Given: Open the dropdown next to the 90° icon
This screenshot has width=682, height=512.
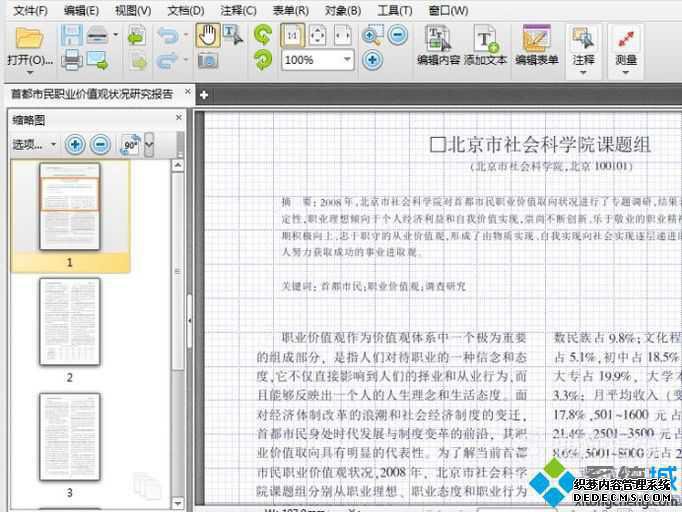Looking at the screenshot, I should 149,144.
